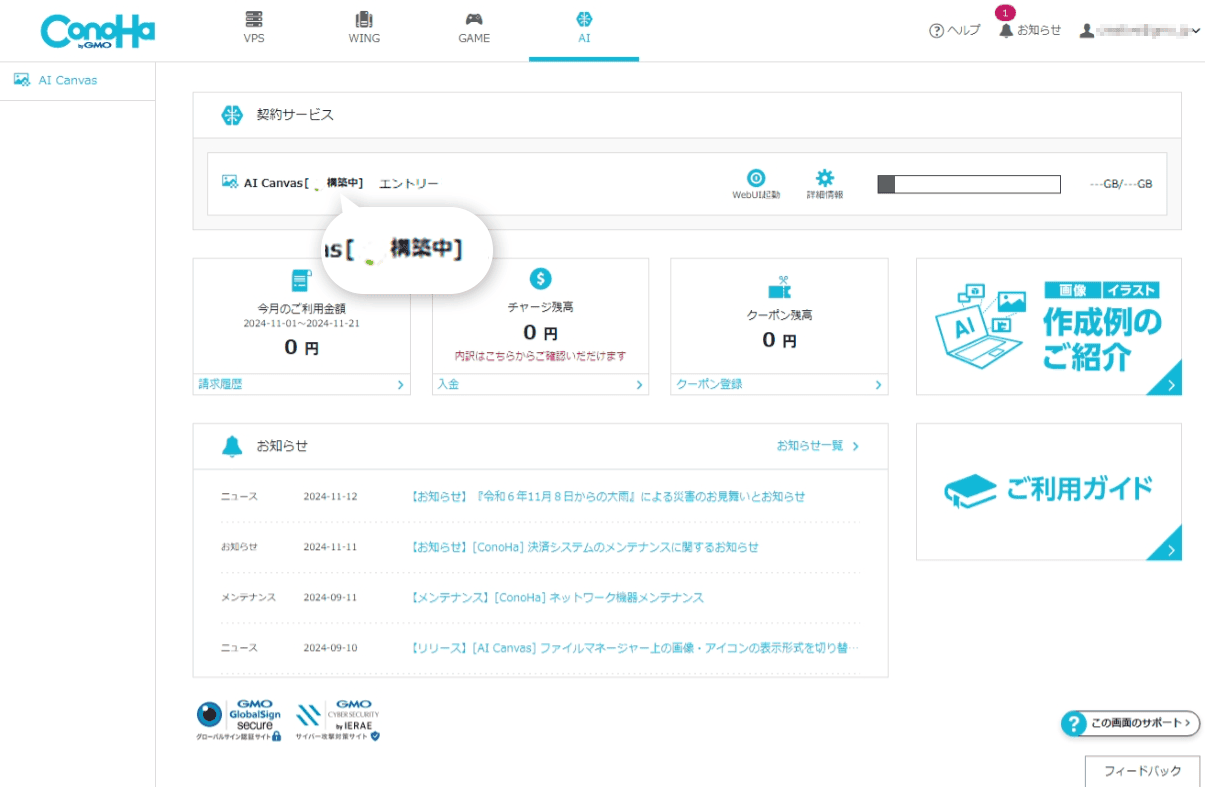
Task: Click the メンテナンス category label
Action: pyautogui.click(x=248, y=597)
